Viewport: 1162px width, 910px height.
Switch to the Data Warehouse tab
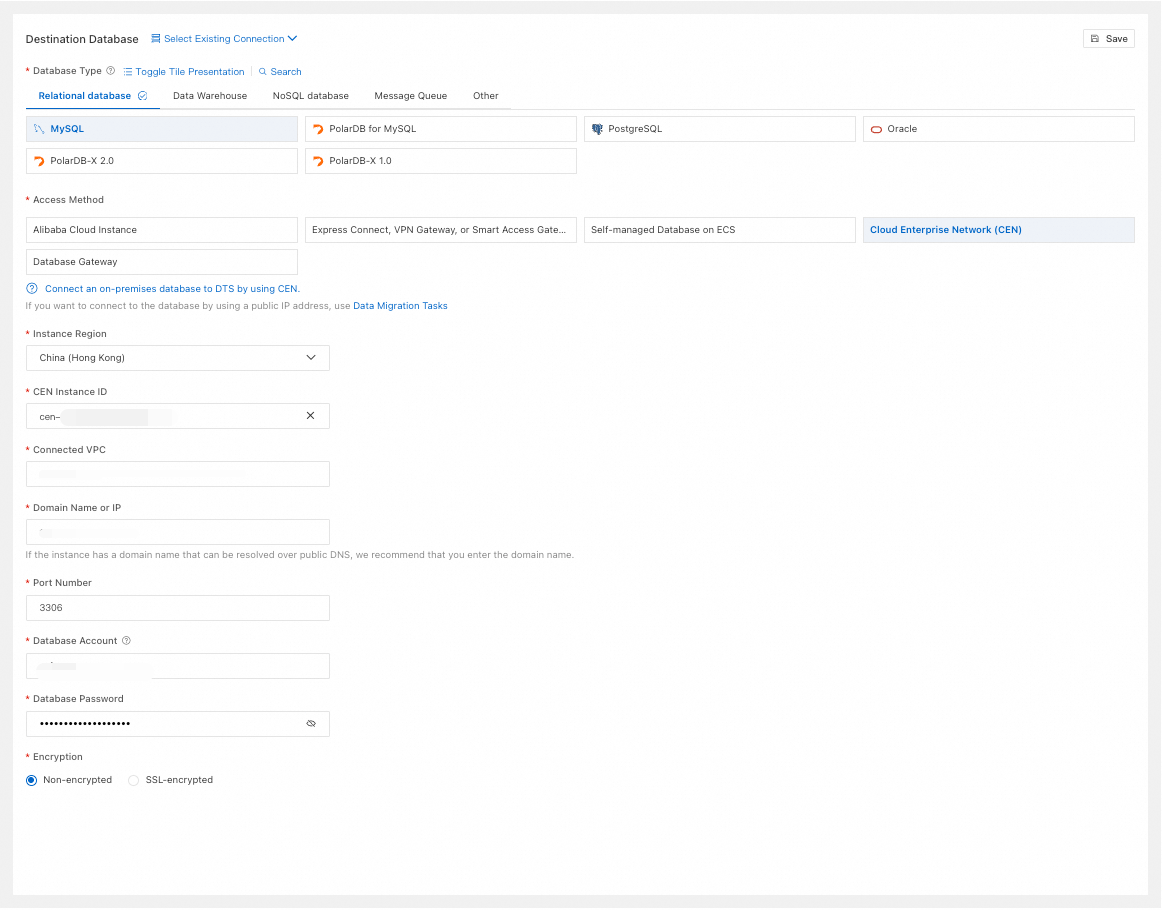(210, 96)
